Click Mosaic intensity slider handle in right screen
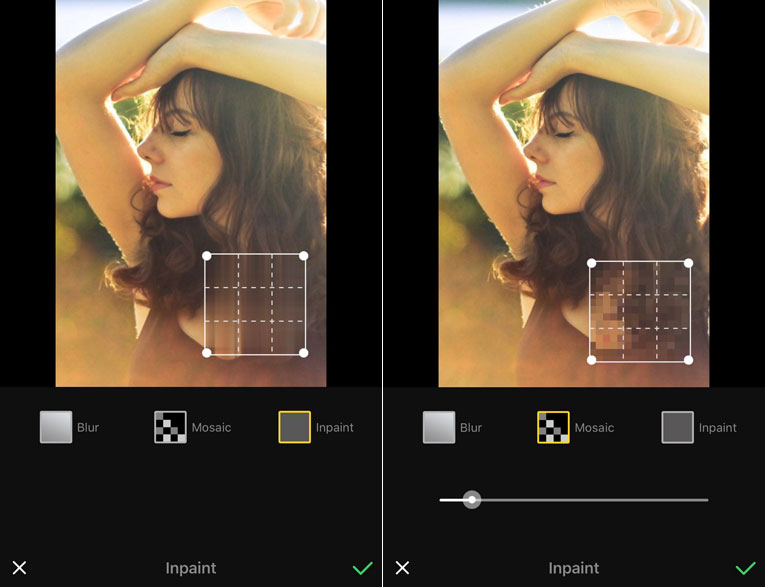 [472, 500]
